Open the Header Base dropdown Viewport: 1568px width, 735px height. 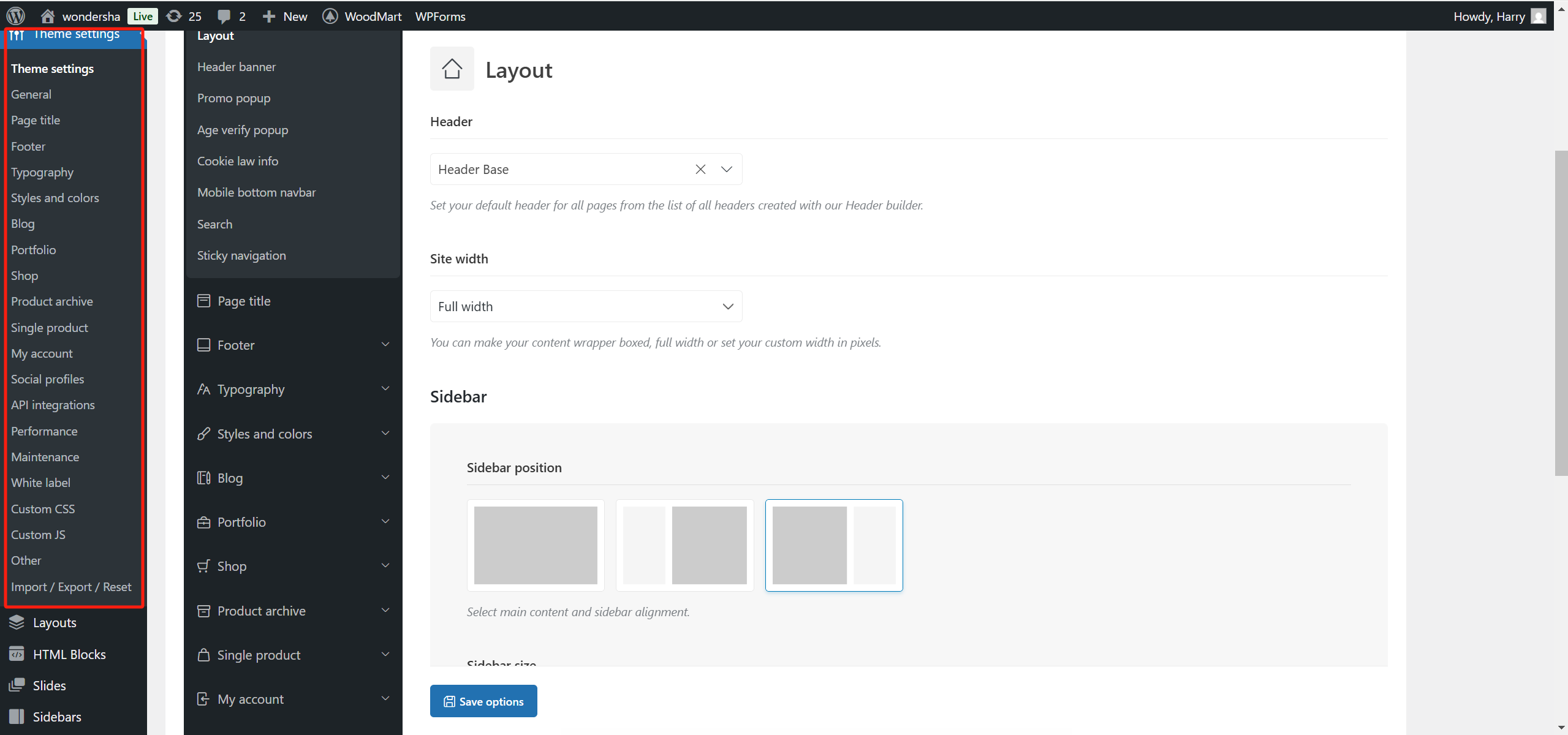pyautogui.click(x=726, y=168)
